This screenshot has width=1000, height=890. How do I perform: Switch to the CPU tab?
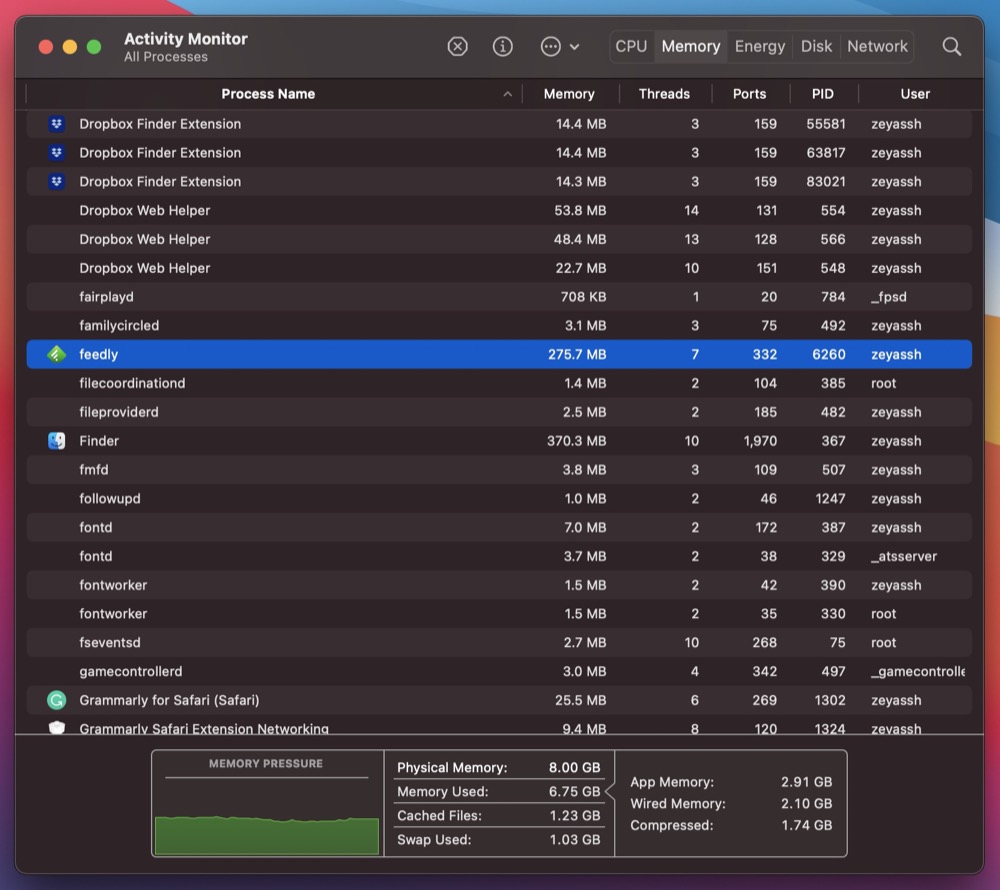pos(631,47)
